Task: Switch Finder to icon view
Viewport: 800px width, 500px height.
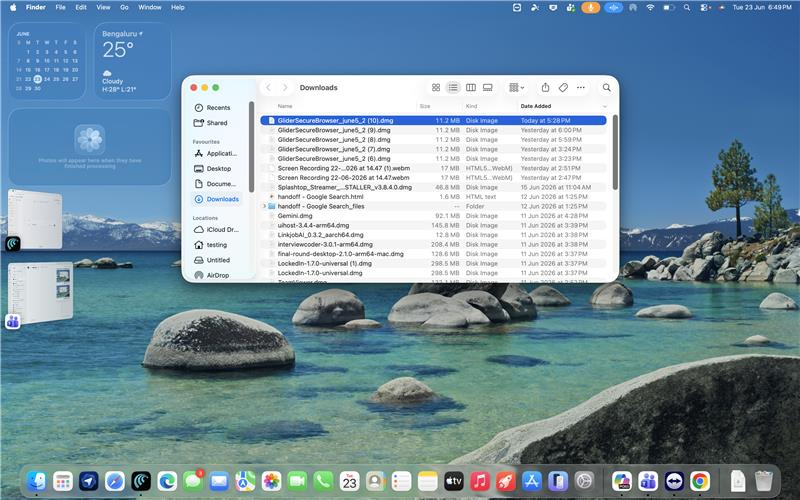Action: [436, 88]
